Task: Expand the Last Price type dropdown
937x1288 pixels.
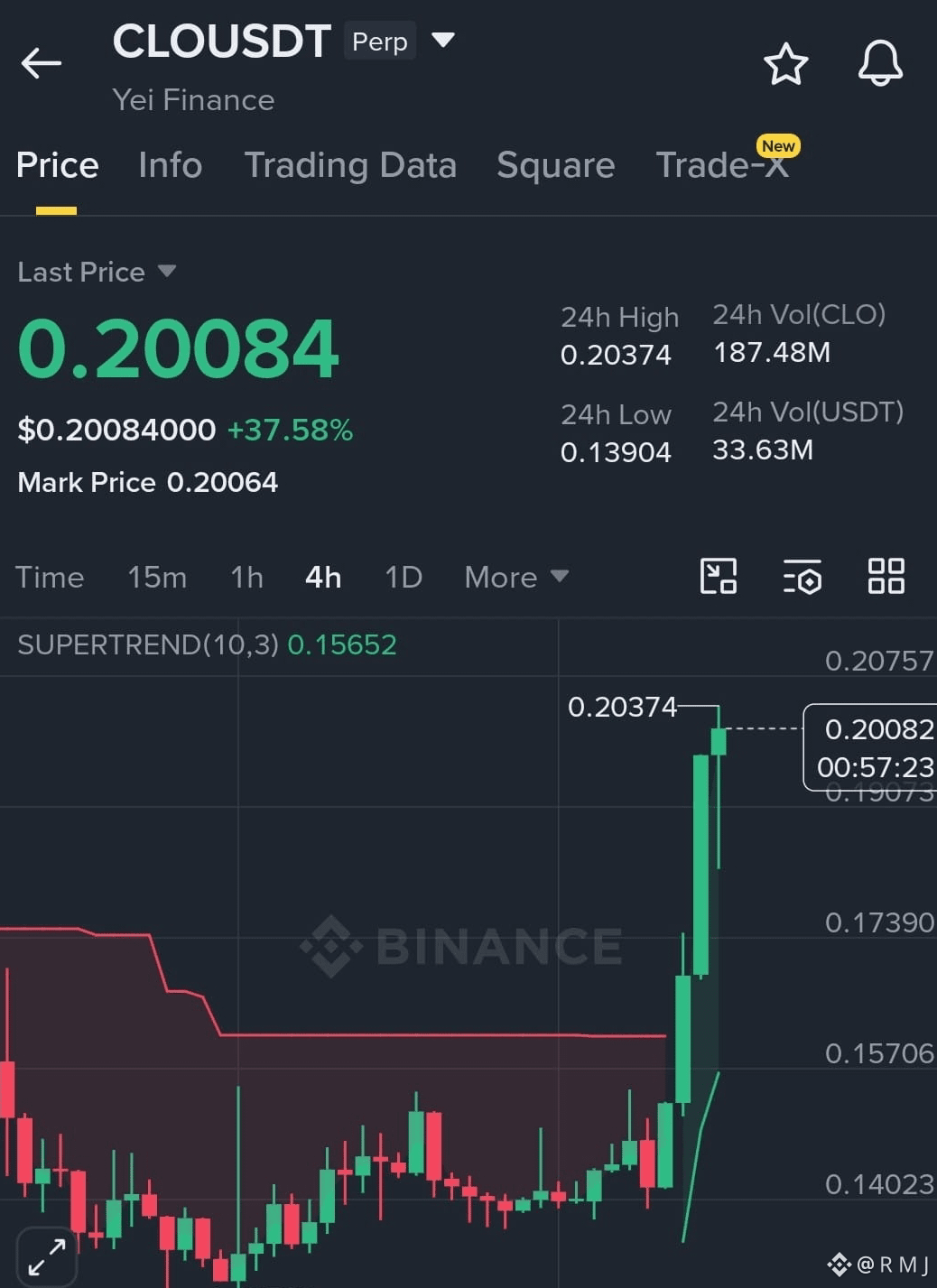Action: [x=167, y=271]
